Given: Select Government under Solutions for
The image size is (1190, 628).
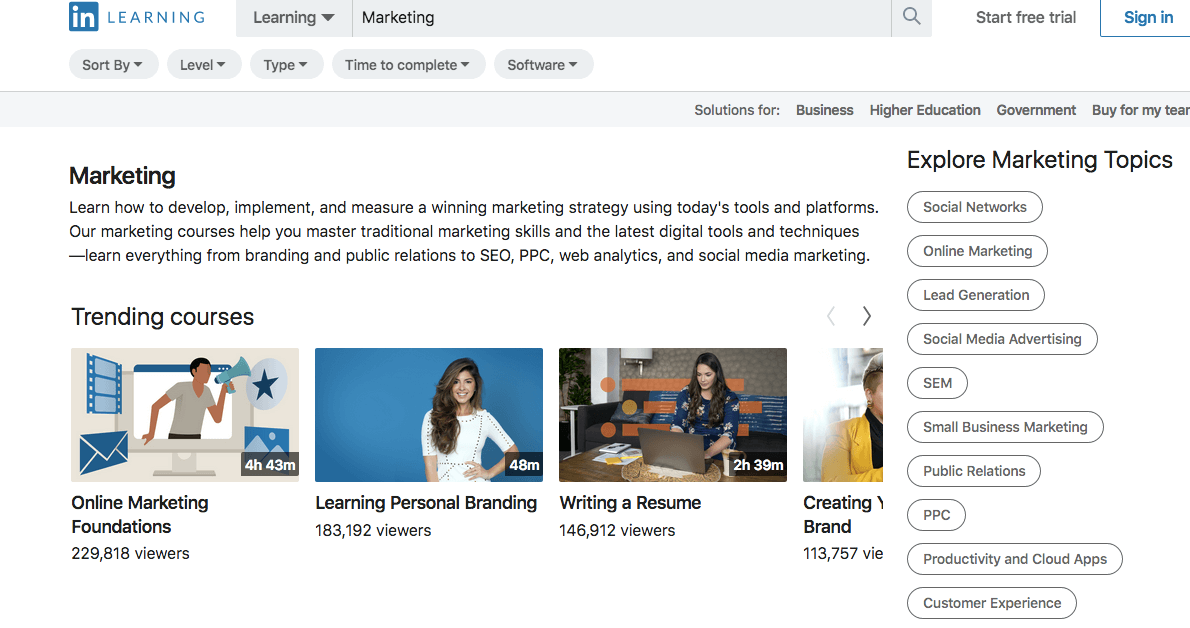Looking at the screenshot, I should coord(1036,110).
